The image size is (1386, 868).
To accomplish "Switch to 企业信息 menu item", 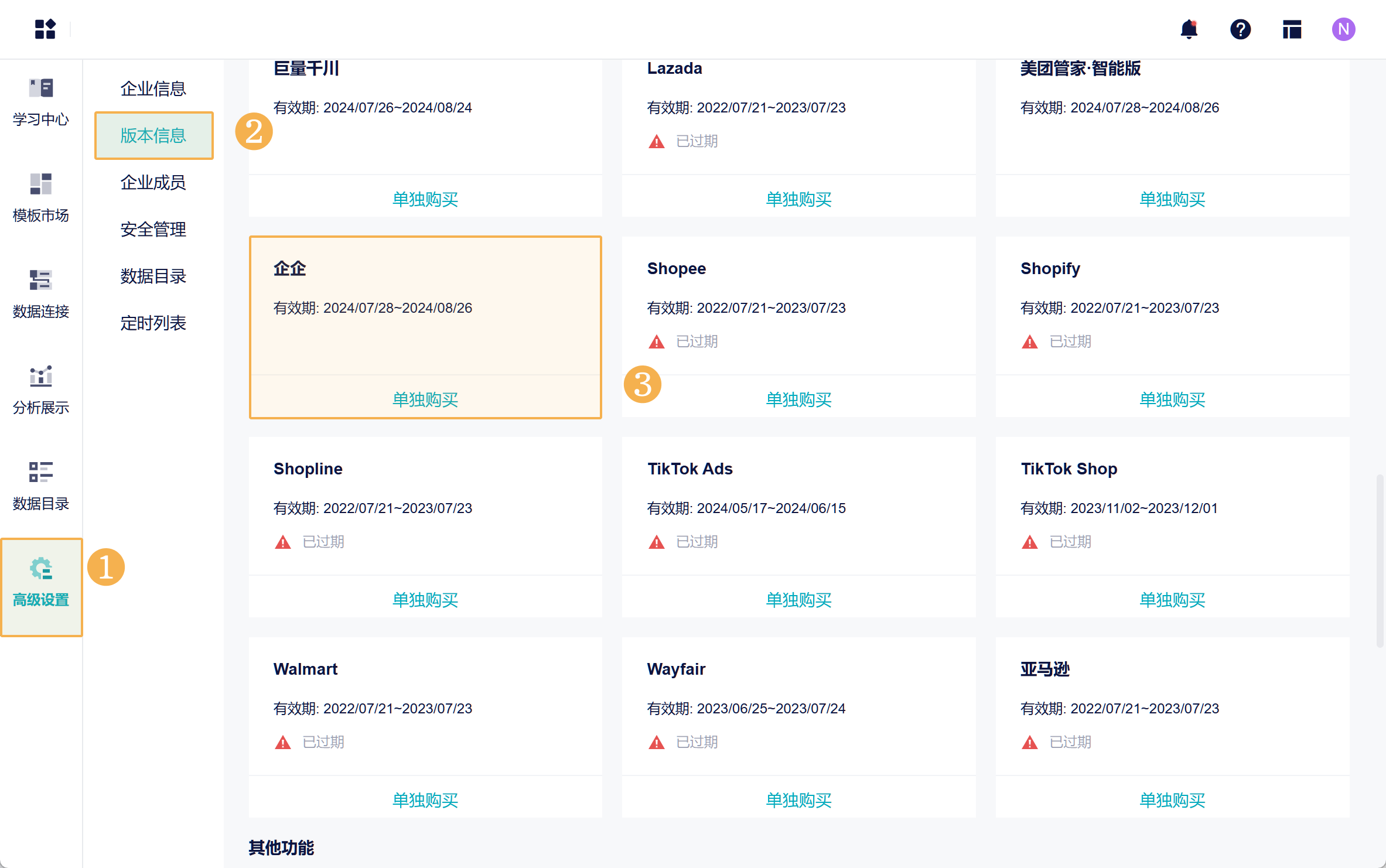I will click(x=153, y=88).
